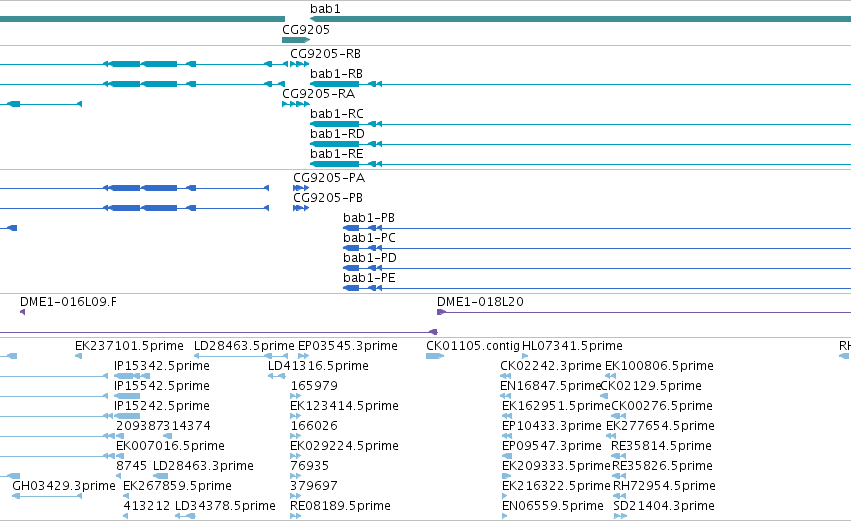Screen dimensions: 851x521
Task: Click EST label LD41316.5prime
Action: 318,366
